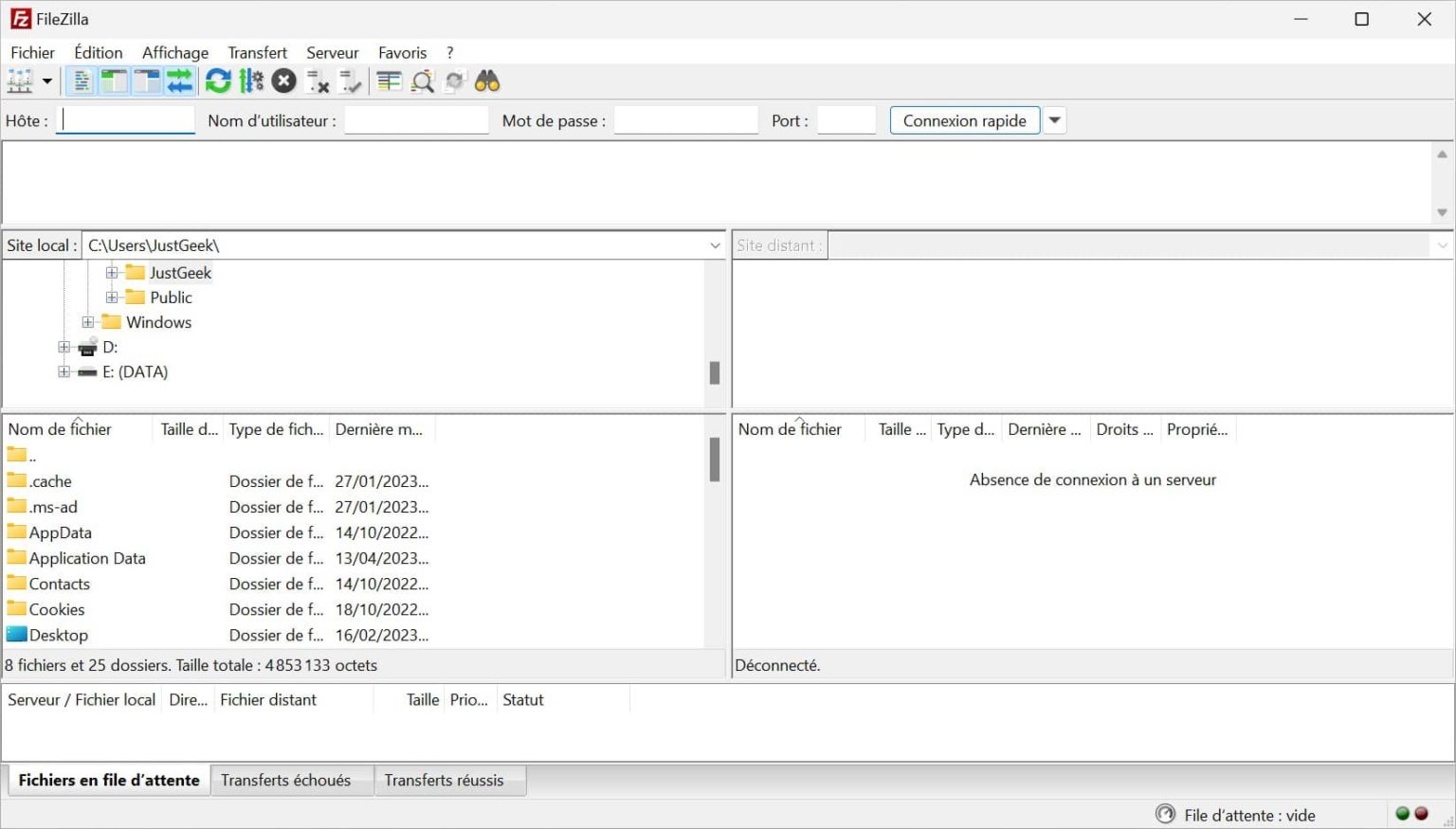1456x829 pixels.
Task: Expand the E: (DATA) drive node
Action: point(64,371)
